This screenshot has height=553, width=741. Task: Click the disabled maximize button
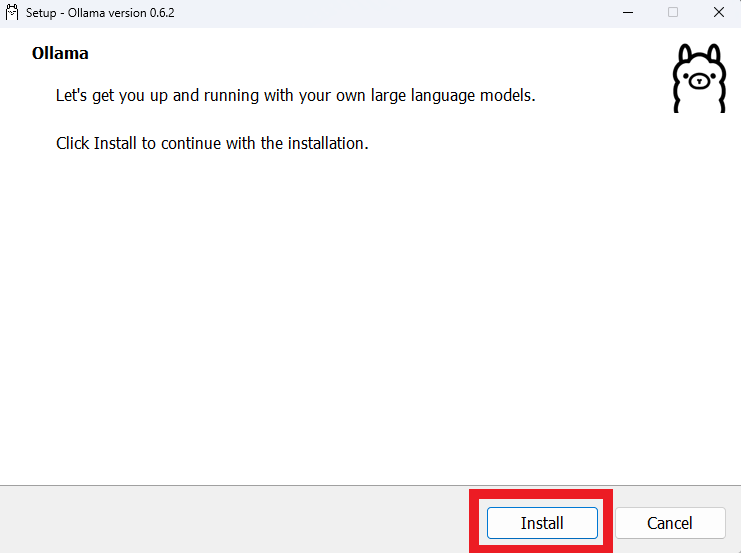click(673, 12)
